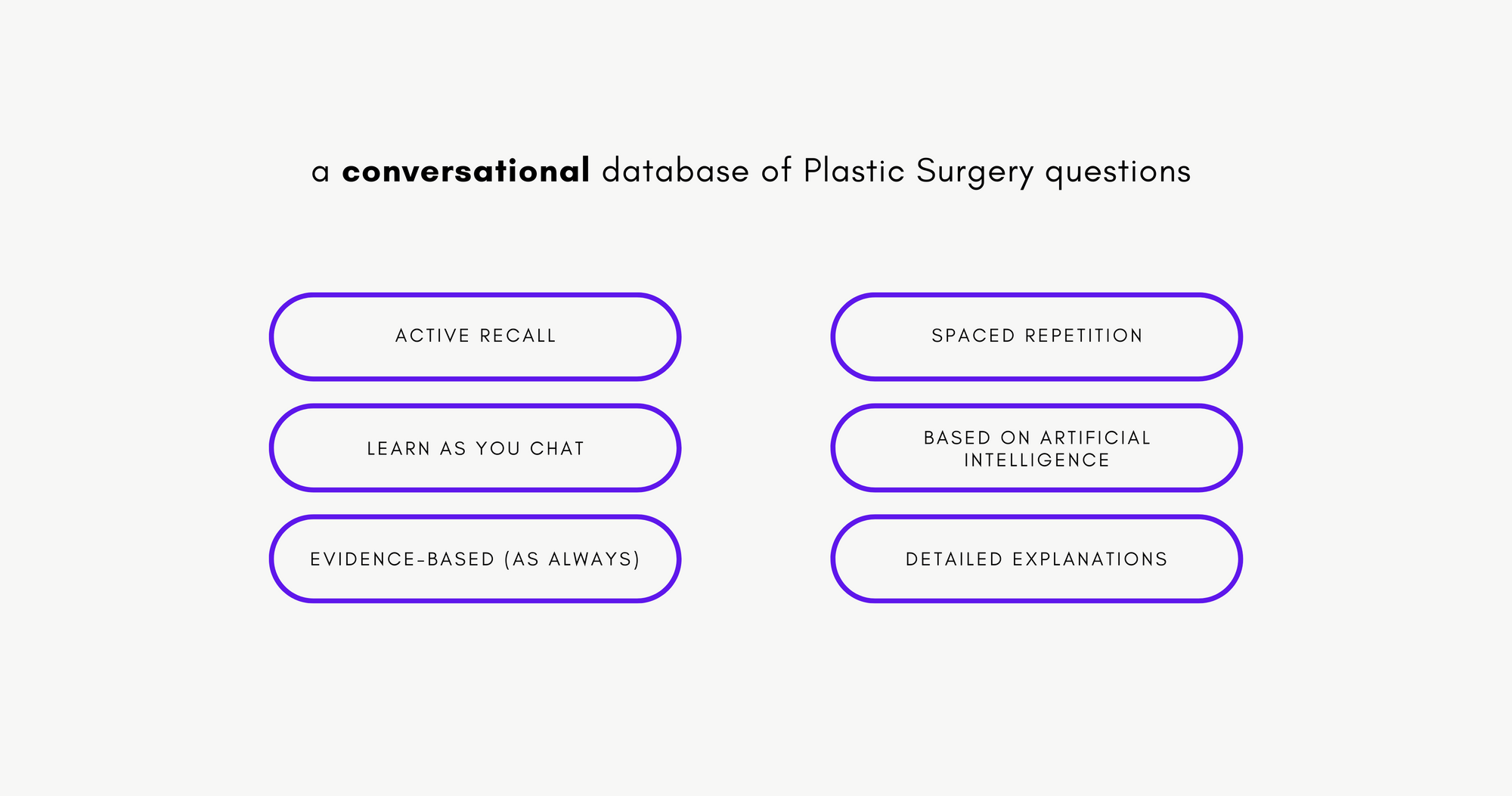Click the word ARTIFICIAL inside the pill
The height and width of the screenshot is (796, 1512).
point(1095,438)
